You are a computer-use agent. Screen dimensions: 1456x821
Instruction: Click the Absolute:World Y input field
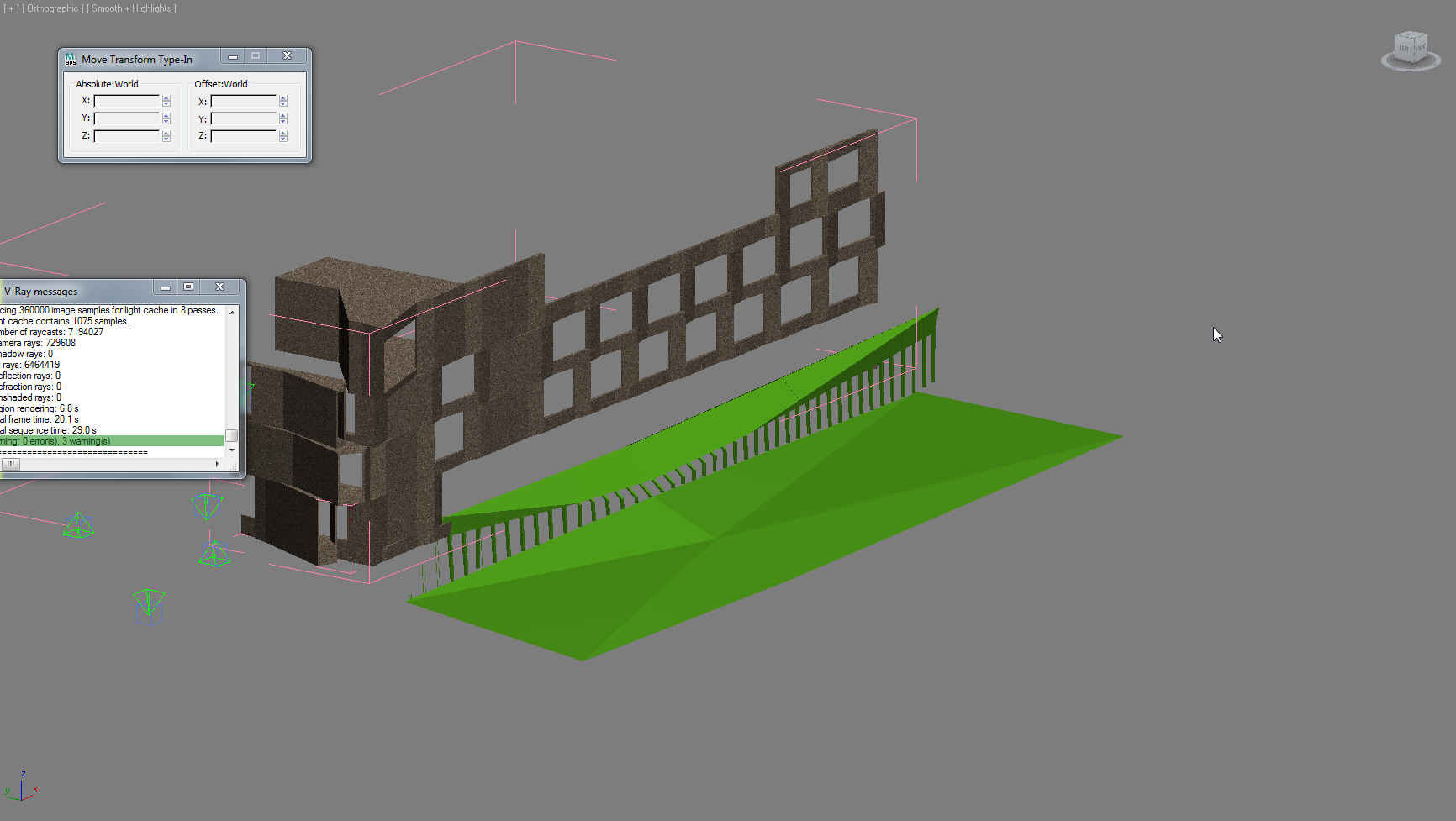(126, 118)
